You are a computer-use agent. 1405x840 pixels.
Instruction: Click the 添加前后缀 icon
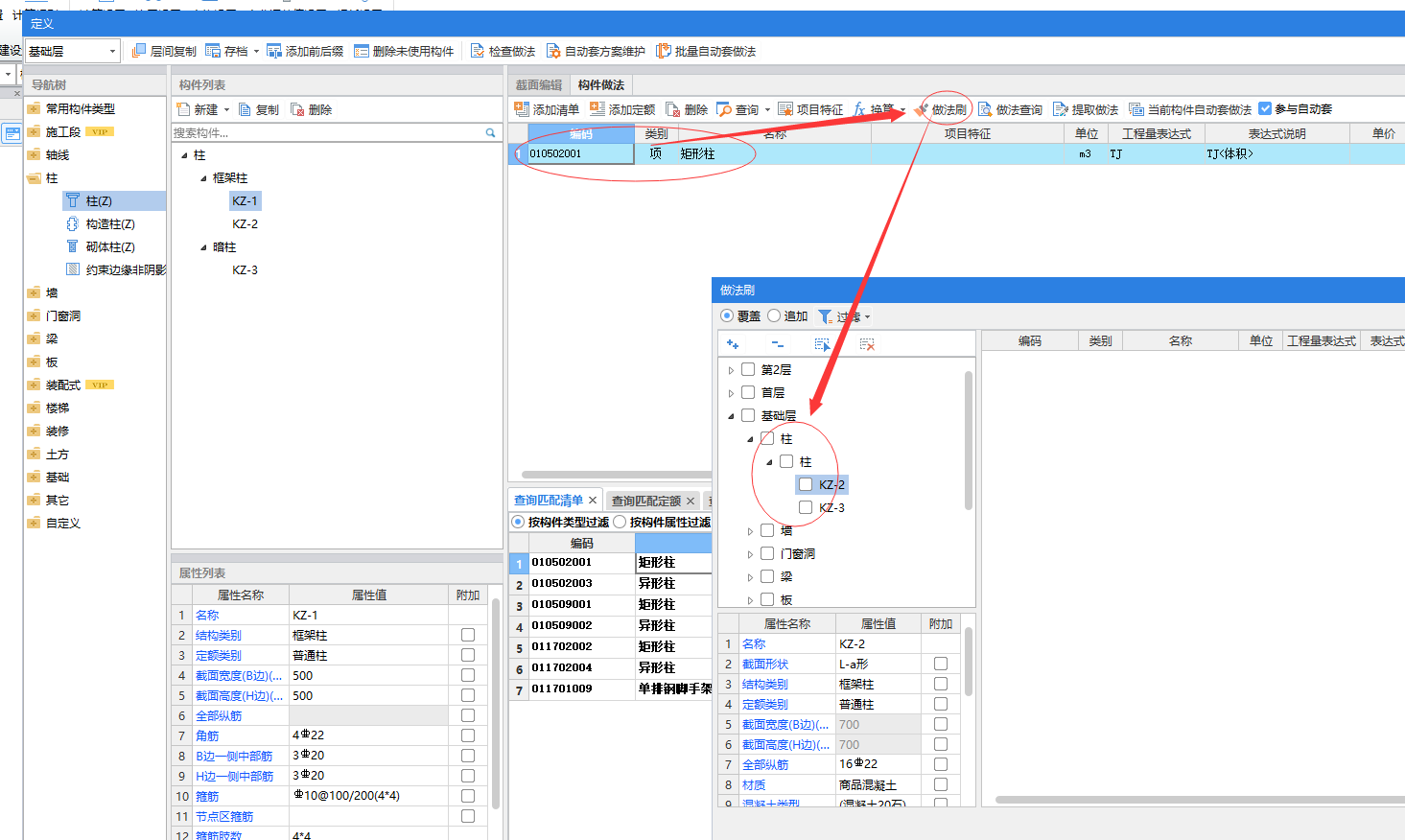(274, 51)
